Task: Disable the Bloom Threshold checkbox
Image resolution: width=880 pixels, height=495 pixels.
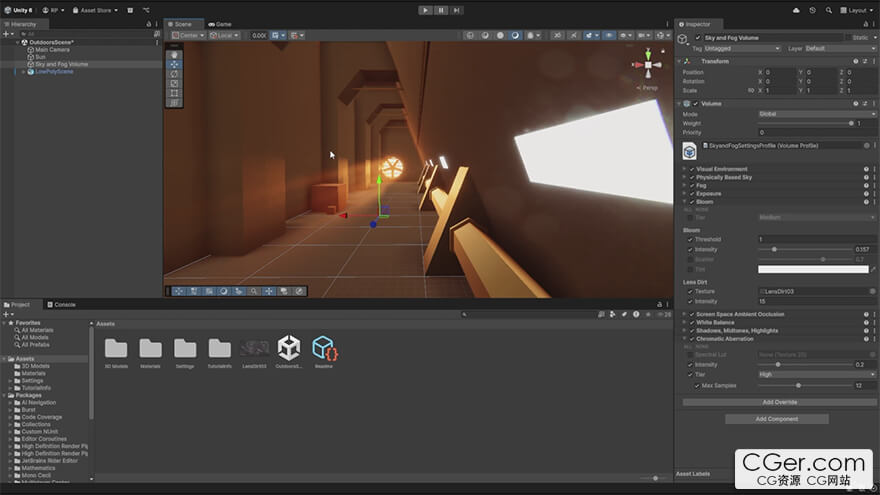Action: [x=690, y=240]
